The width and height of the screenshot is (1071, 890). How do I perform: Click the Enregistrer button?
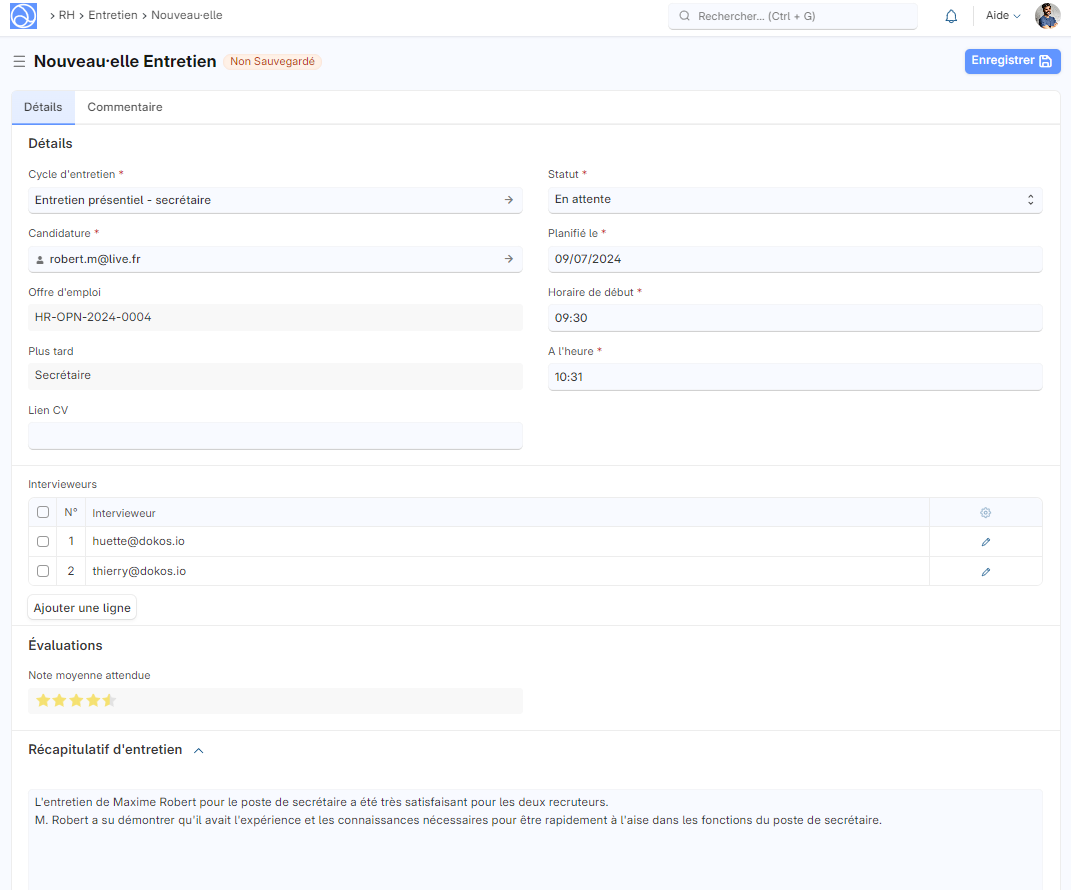pyautogui.click(x=1012, y=61)
